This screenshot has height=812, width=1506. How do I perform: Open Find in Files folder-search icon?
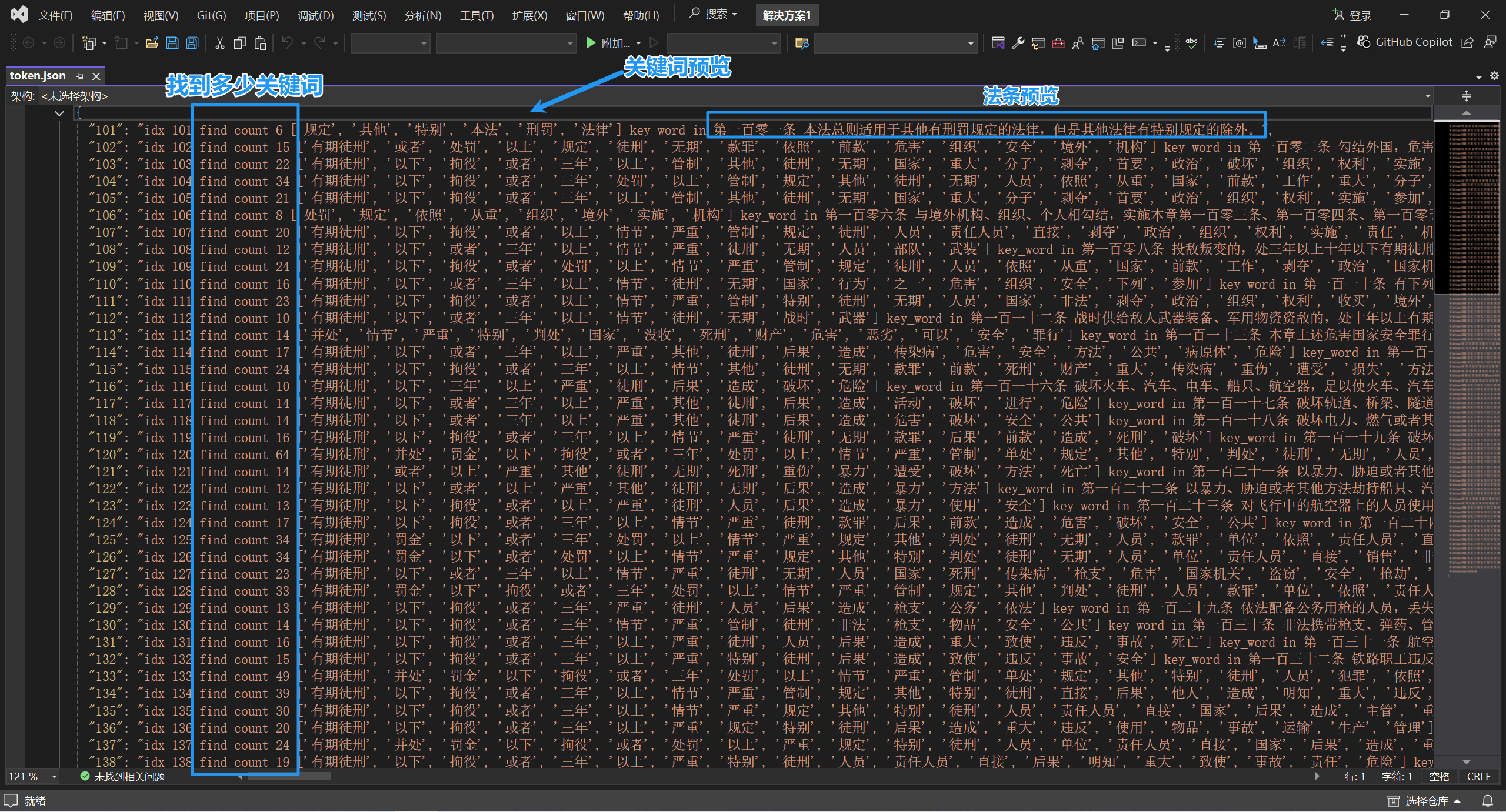click(x=802, y=43)
